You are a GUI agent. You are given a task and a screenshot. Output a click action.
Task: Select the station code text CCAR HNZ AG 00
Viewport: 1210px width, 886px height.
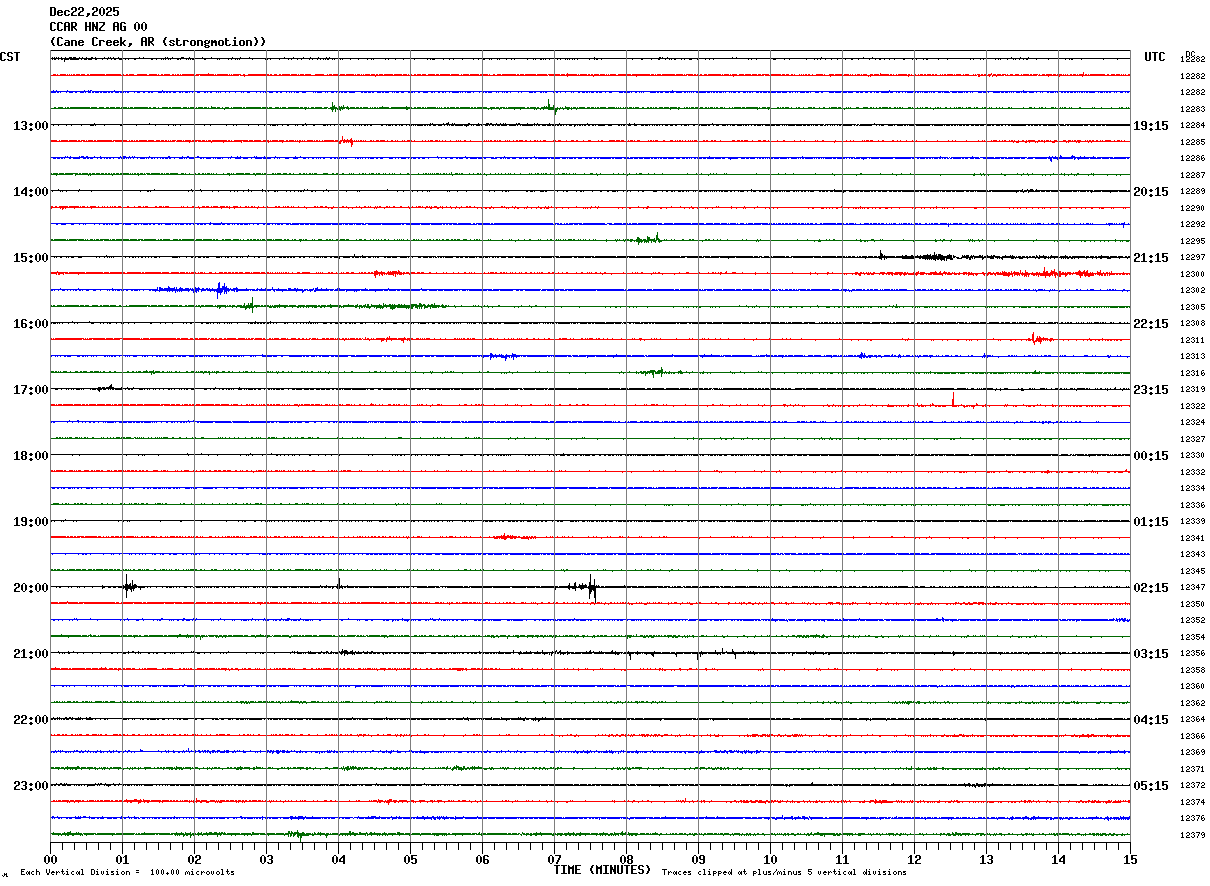tap(98, 26)
